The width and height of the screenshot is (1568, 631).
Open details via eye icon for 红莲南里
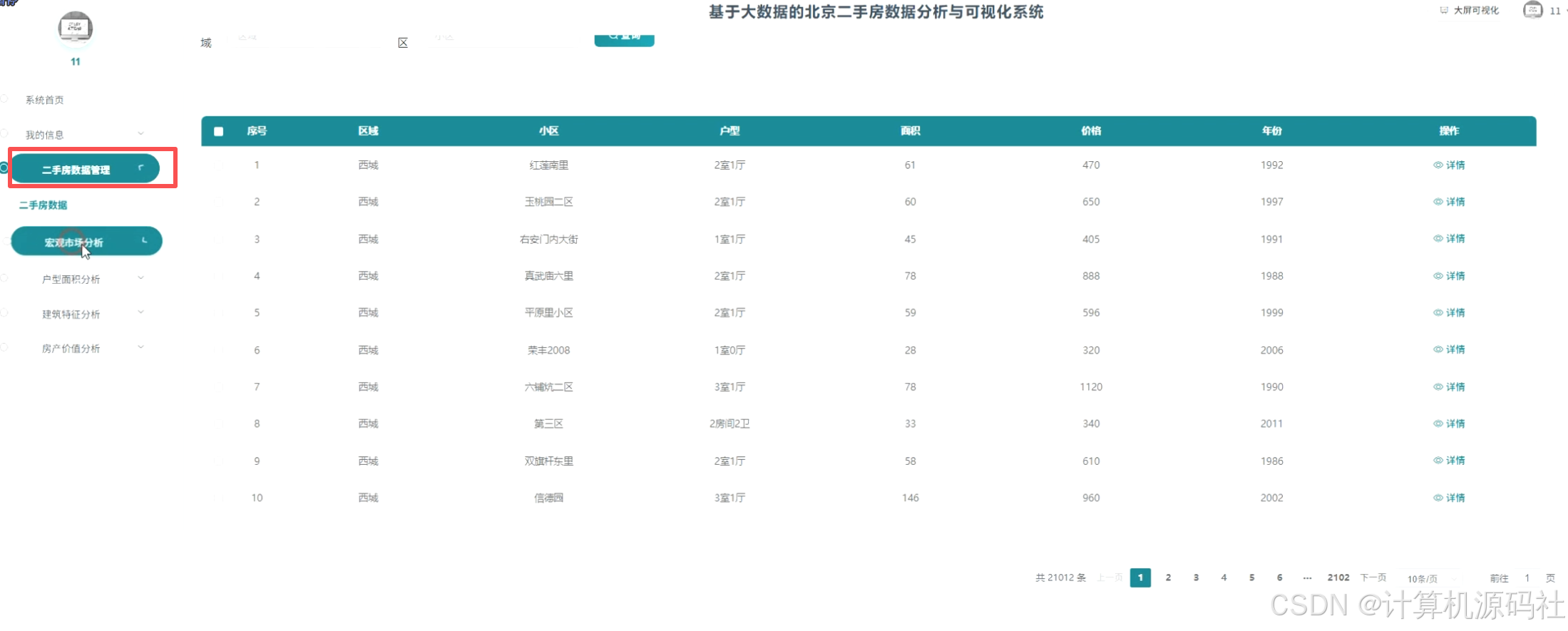[1438, 165]
